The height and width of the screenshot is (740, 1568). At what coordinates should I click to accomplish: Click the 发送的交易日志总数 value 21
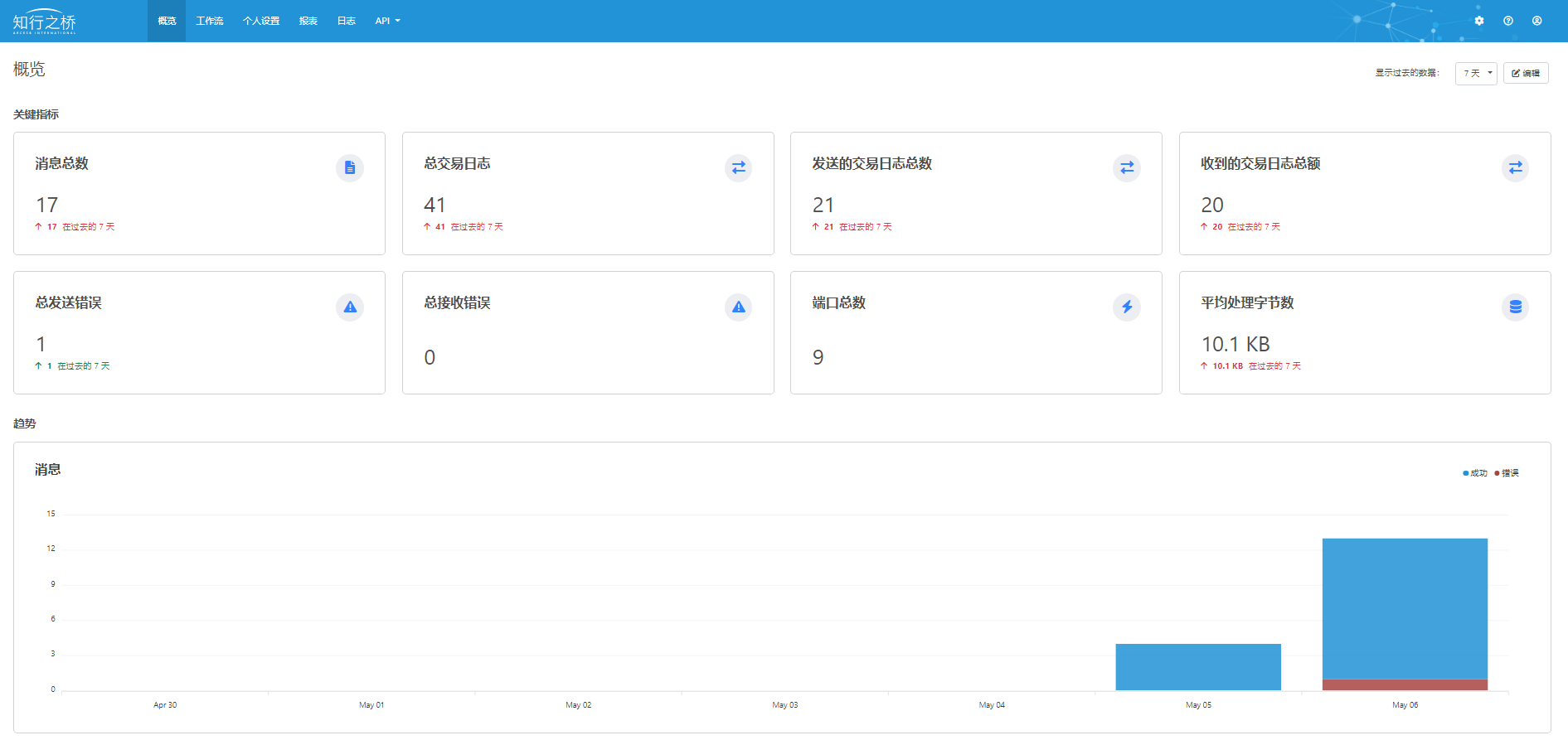click(823, 205)
